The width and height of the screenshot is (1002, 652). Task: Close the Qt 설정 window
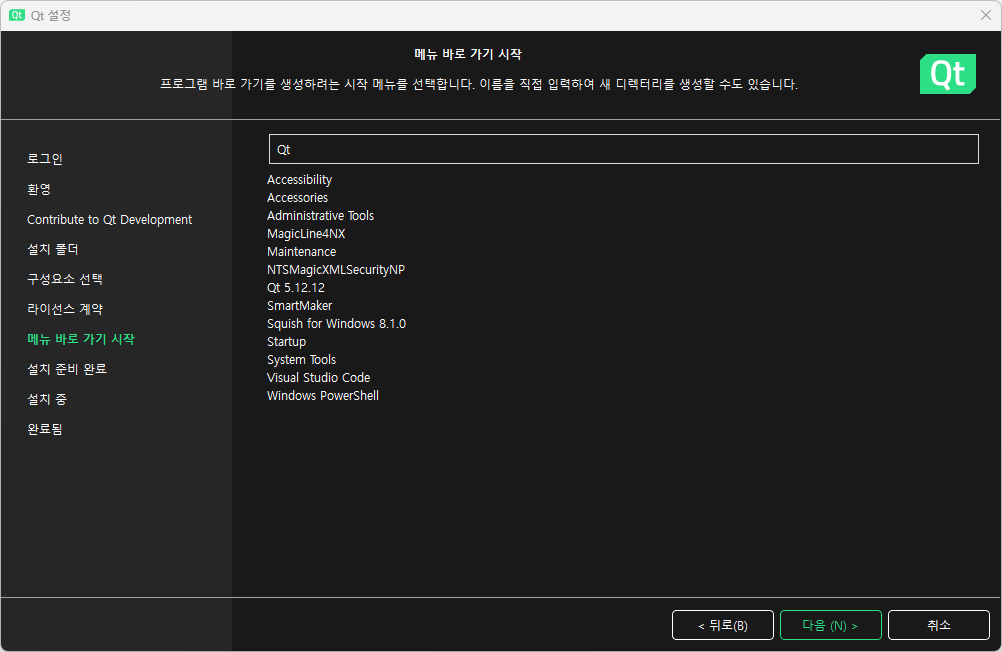(x=985, y=15)
